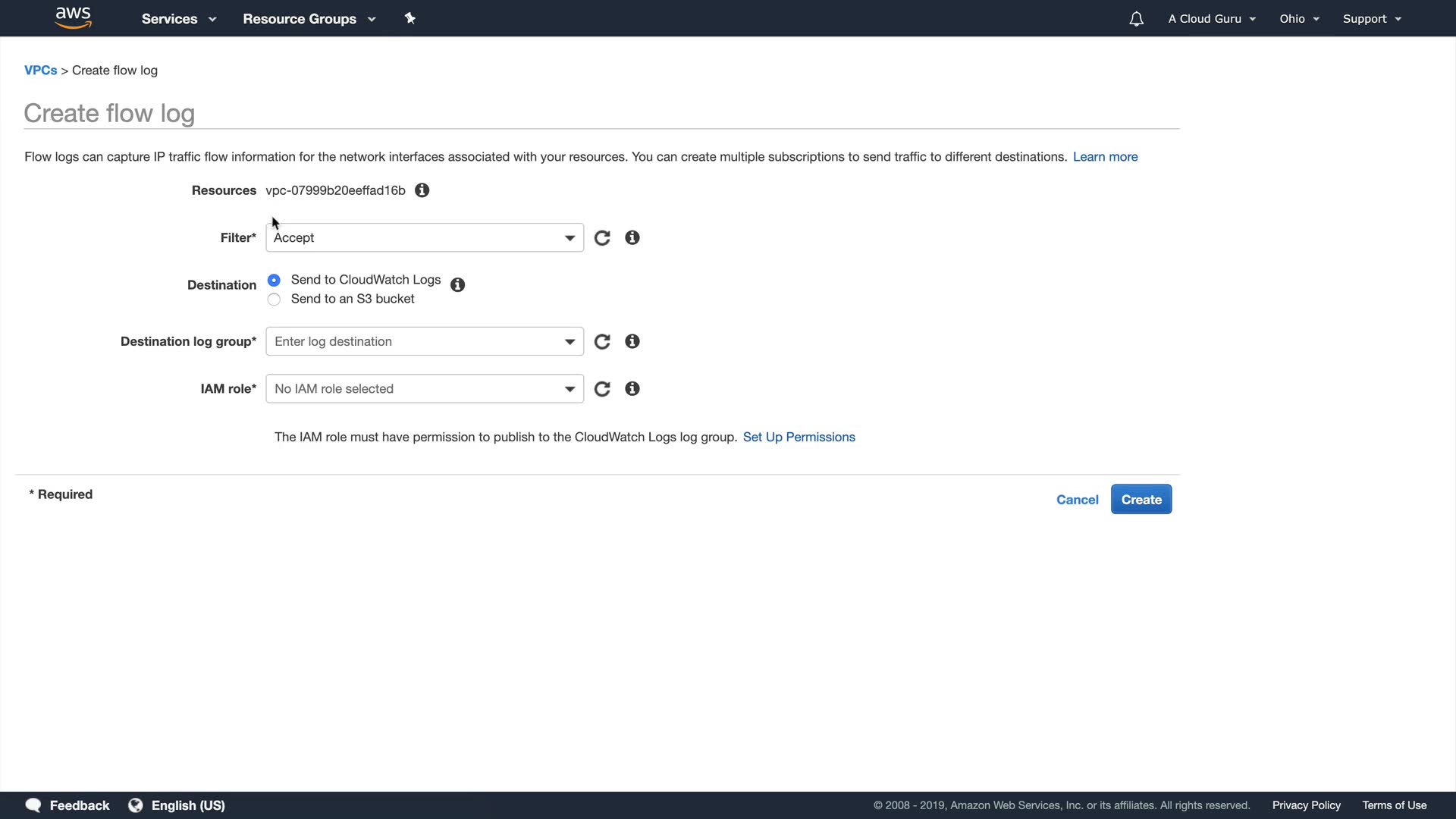Open the Resource Groups menu
Image resolution: width=1456 pixels, height=819 pixels.
[x=309, y=19]
